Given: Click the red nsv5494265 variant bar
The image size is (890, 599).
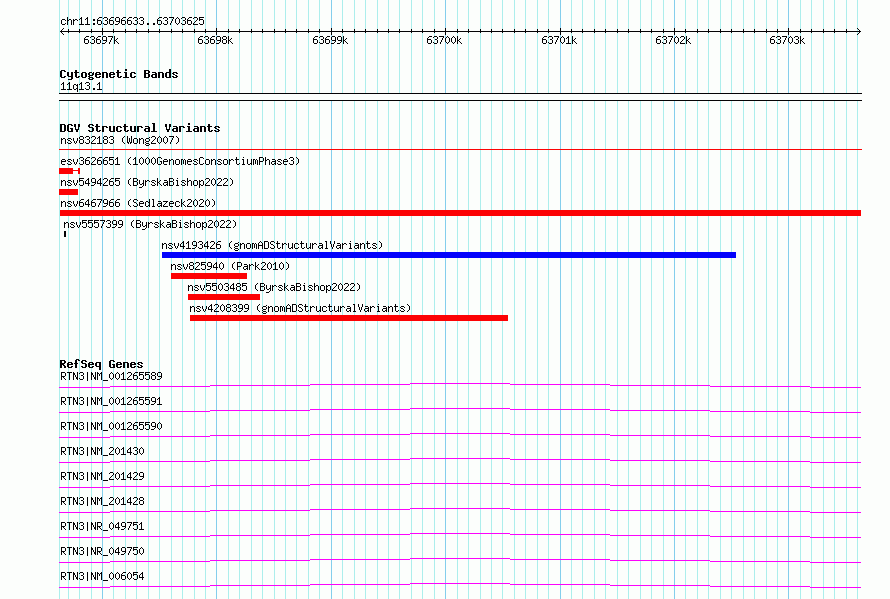Looking at the screenshot, I should (69, 192).
